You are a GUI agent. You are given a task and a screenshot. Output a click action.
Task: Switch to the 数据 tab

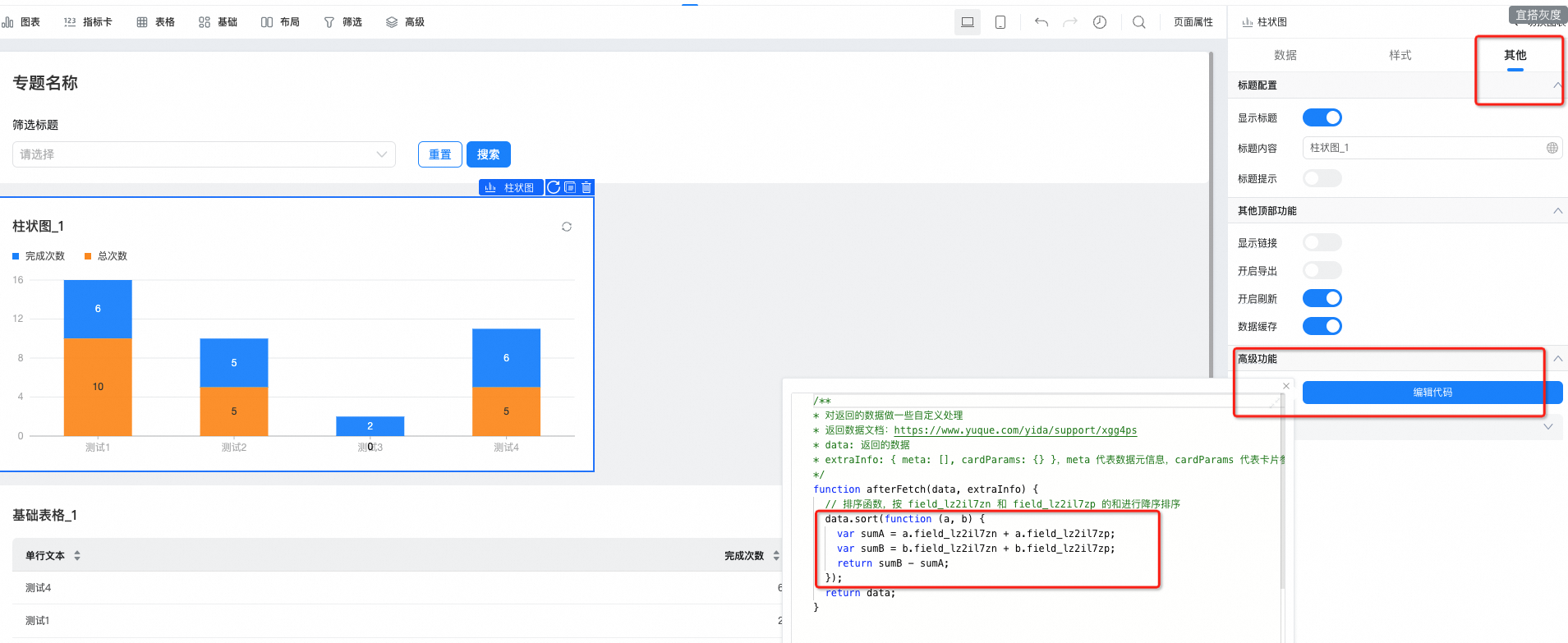[x=1285, y=55]
